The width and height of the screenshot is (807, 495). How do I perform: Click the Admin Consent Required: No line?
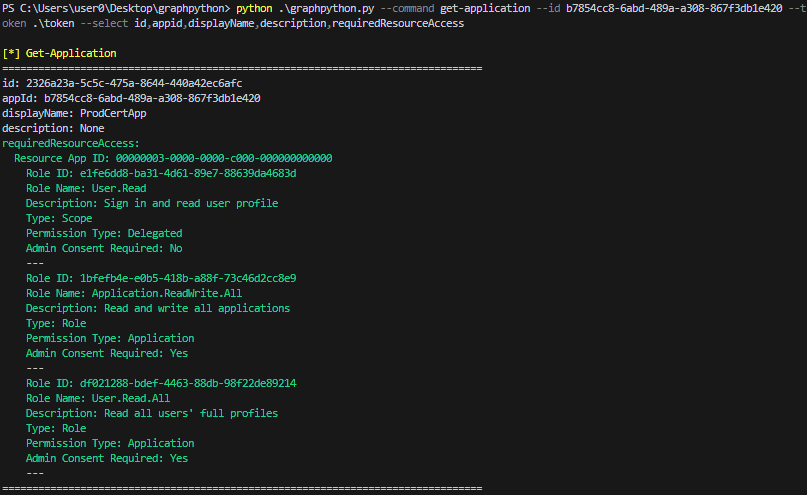[x=104, y=248]
